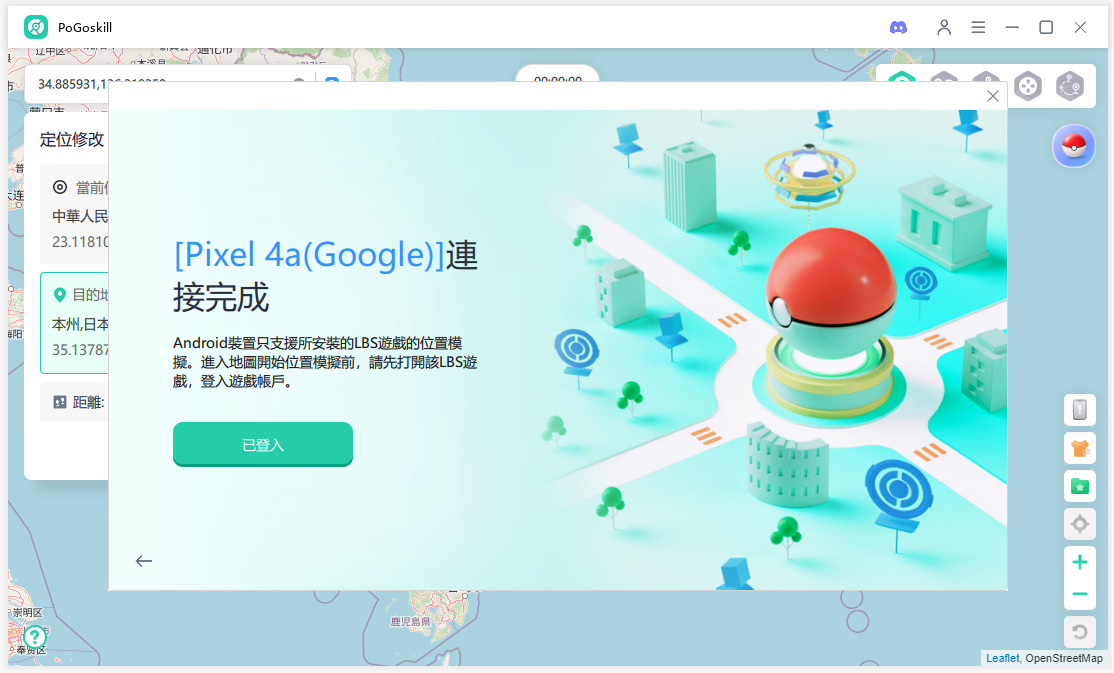
Task: Open the user account icon
Action: click(x=943, y=27)
